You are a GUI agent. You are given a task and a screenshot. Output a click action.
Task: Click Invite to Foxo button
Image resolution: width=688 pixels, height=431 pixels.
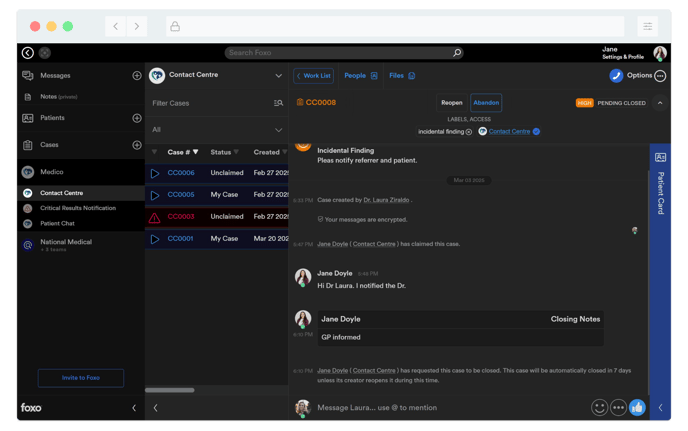point(81,378)
